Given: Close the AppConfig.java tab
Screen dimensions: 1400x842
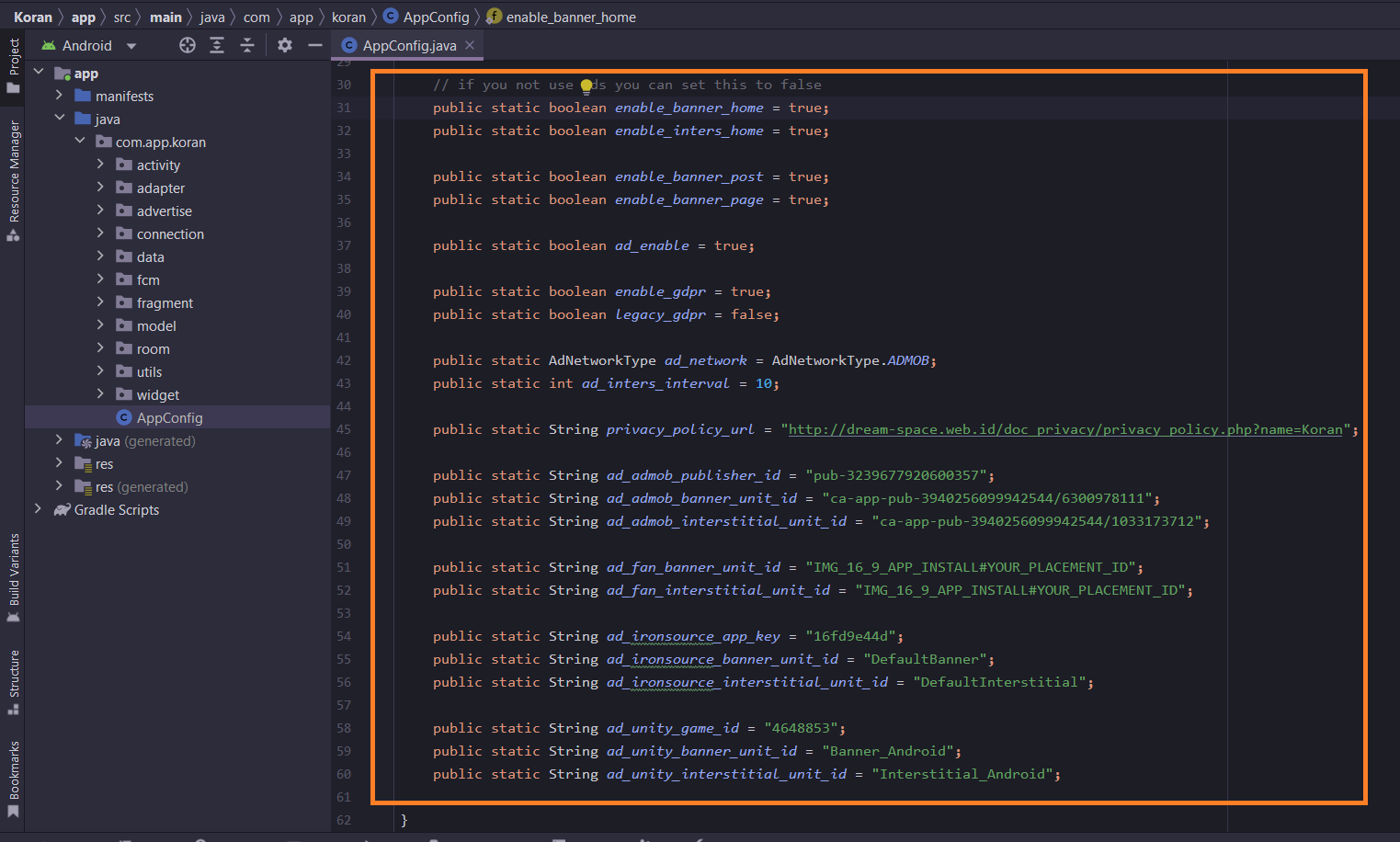Looking at the screenshot, I should pyautogui.click(x=470, y=45).
